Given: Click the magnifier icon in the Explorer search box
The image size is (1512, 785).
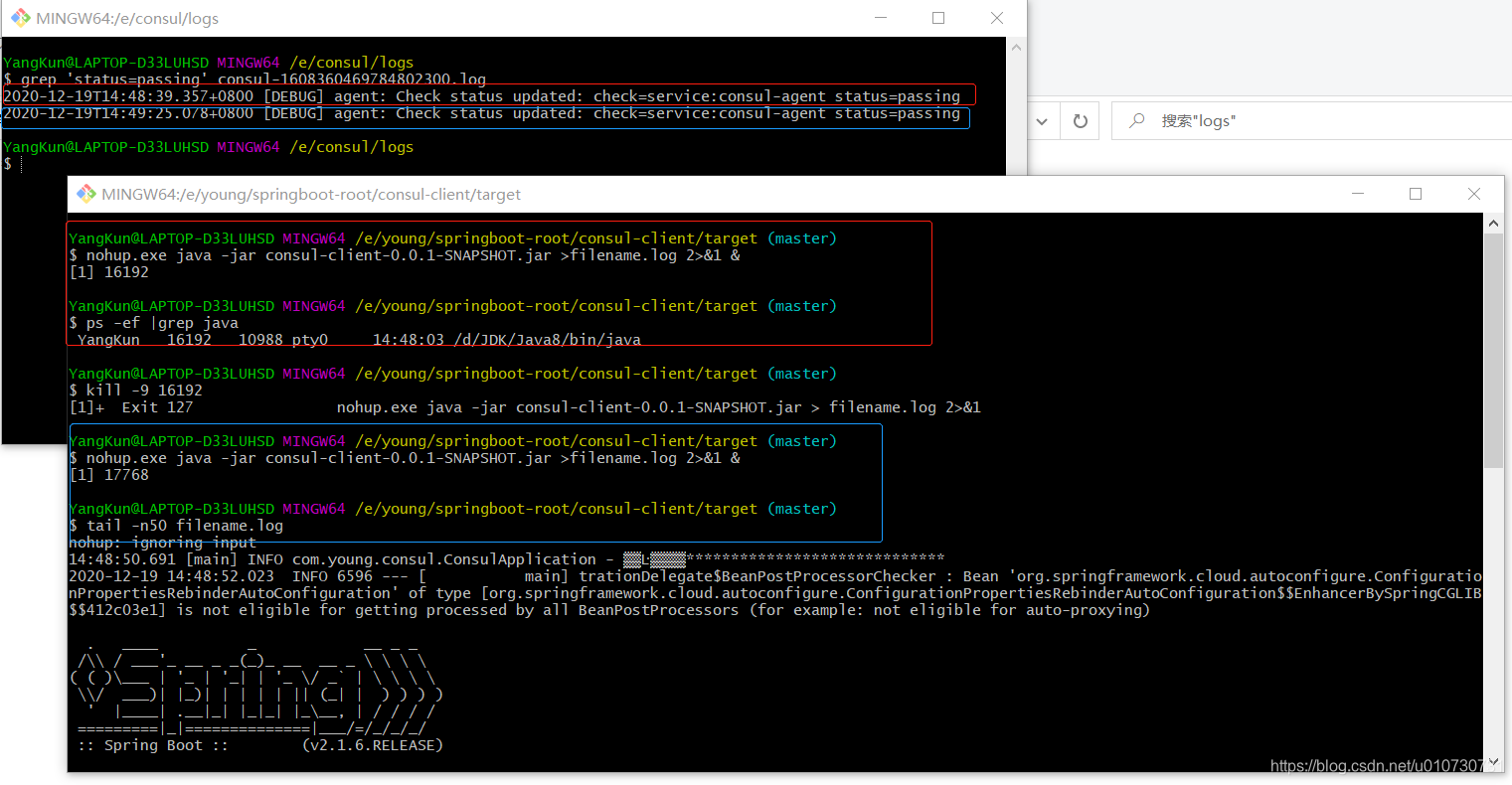Looking at the screenshot, I should (1137, 121).
